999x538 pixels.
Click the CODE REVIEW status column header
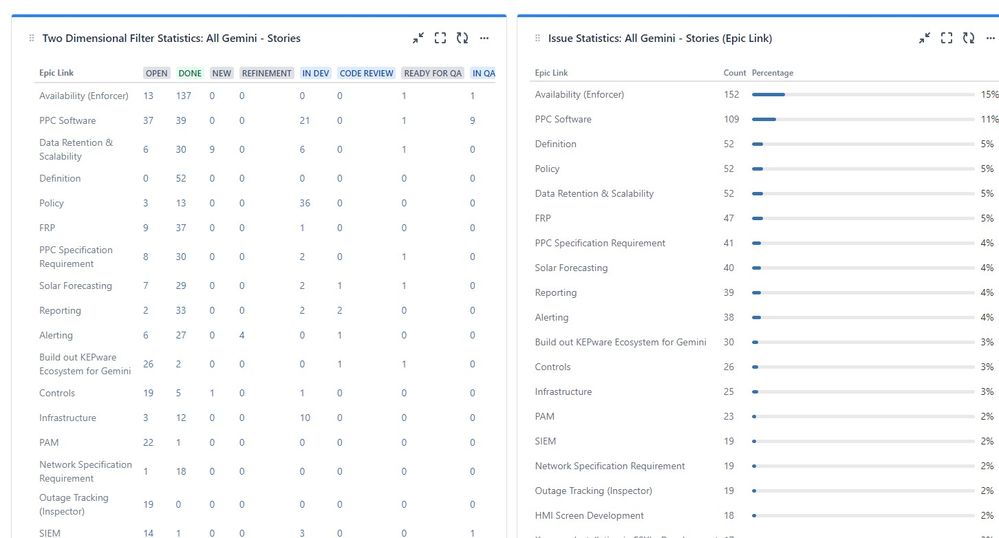pyautogui.click(x=366, y=73)
